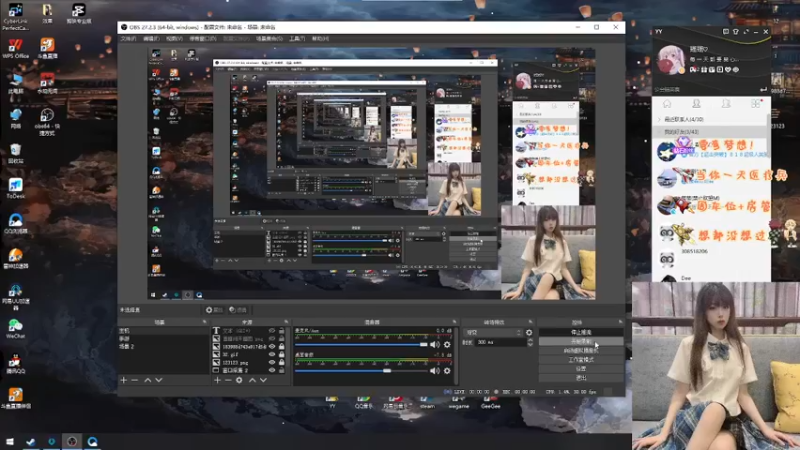Screen dimensions: 800x450
Task: Move the selected scene down
Action: click(159, 380)
